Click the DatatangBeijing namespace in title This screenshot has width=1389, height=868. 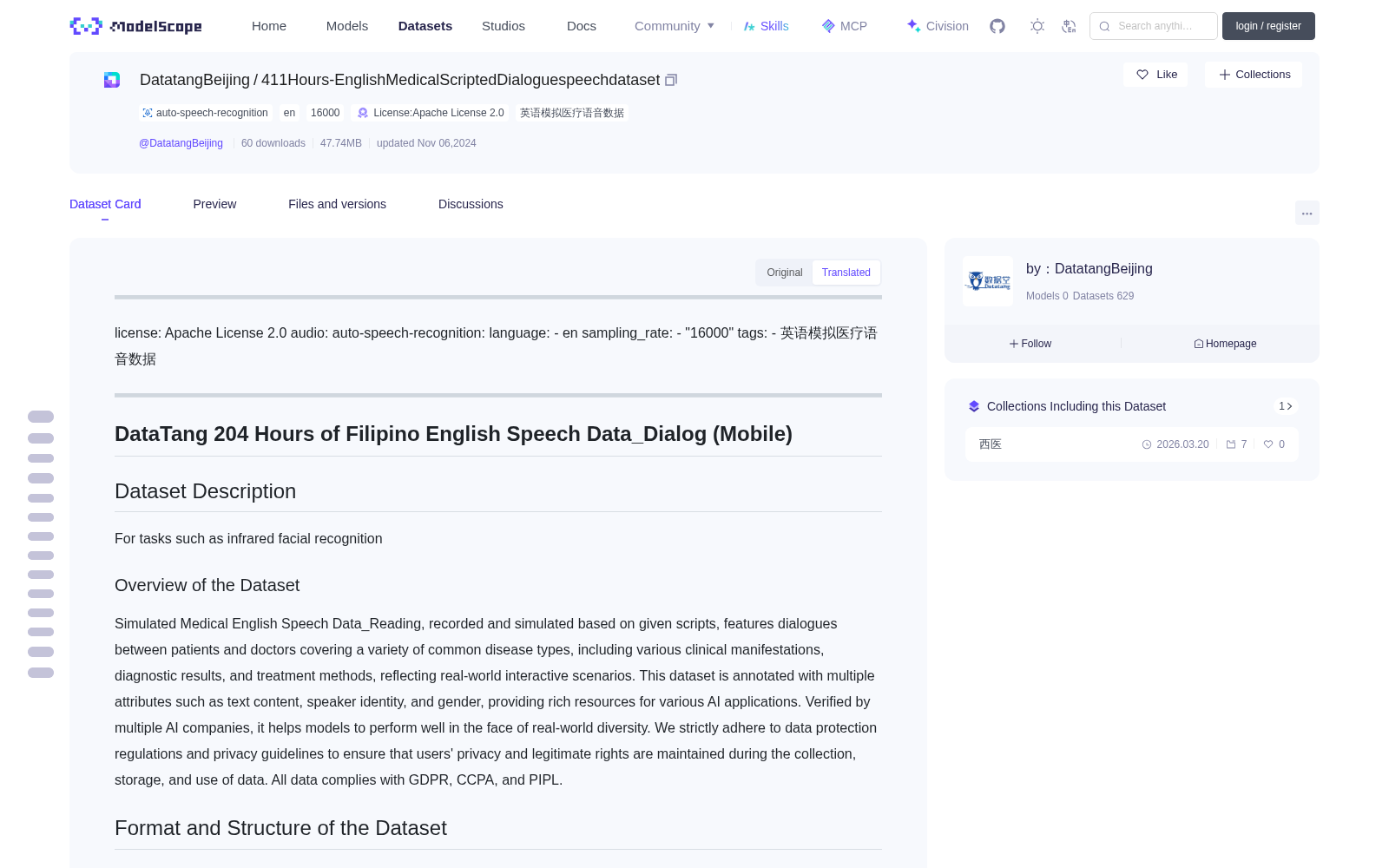pyautogui.click(x=194, y=80)
